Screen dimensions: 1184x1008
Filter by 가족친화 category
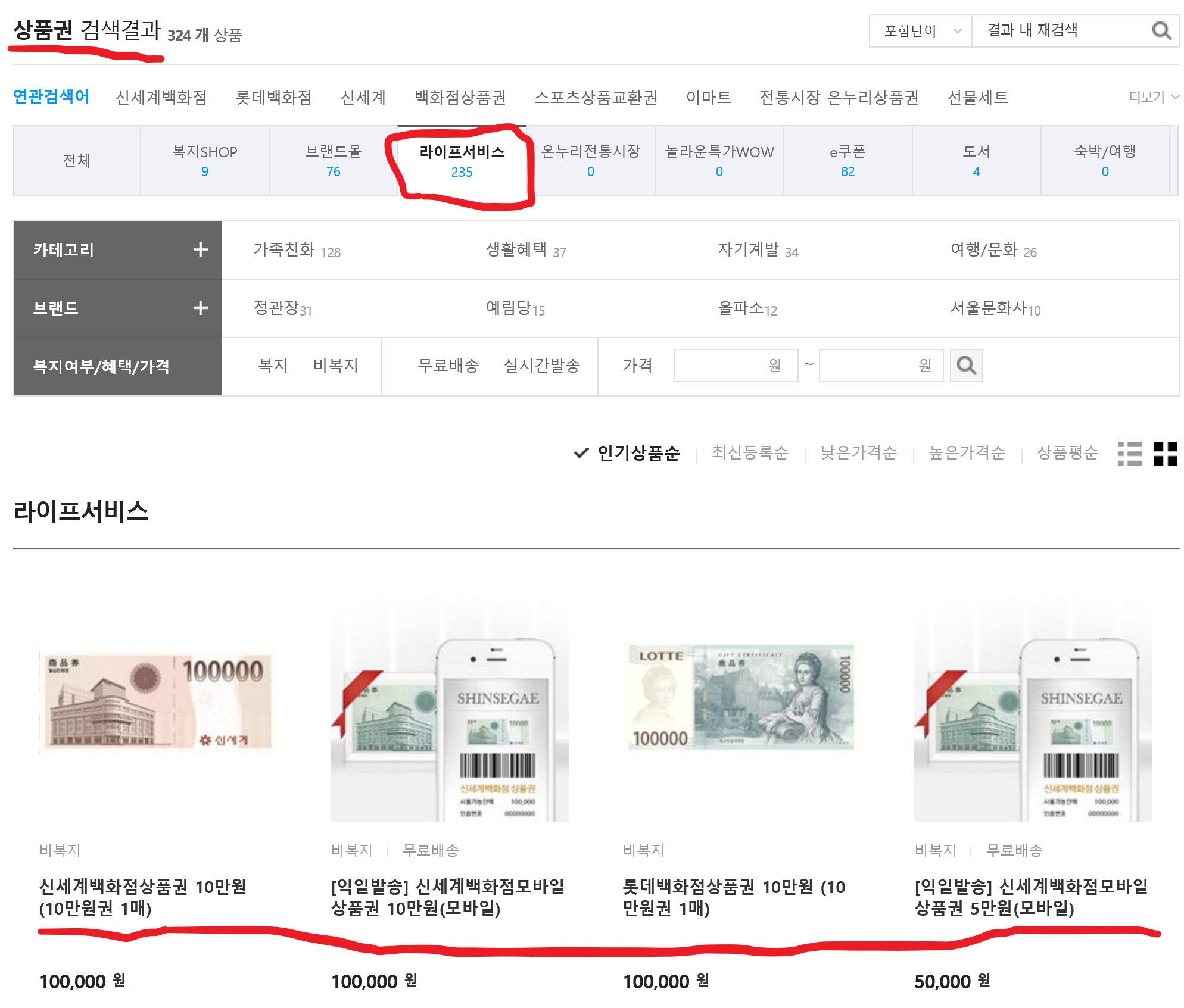(x=284, y=250)
